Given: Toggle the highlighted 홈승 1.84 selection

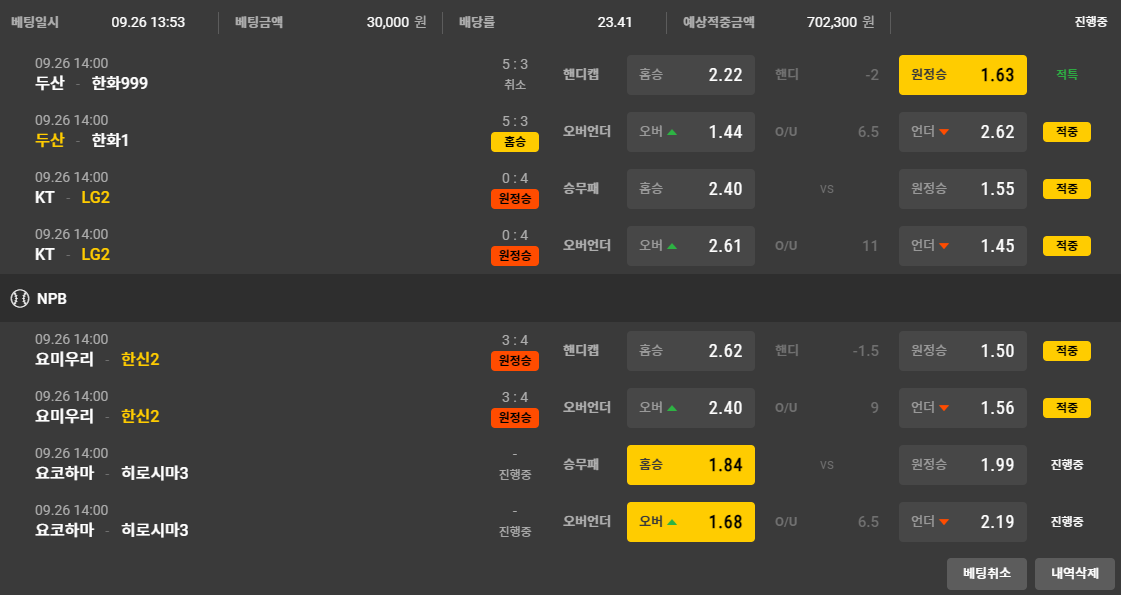Looking at the screenshot, I should (x=690, y=465).
